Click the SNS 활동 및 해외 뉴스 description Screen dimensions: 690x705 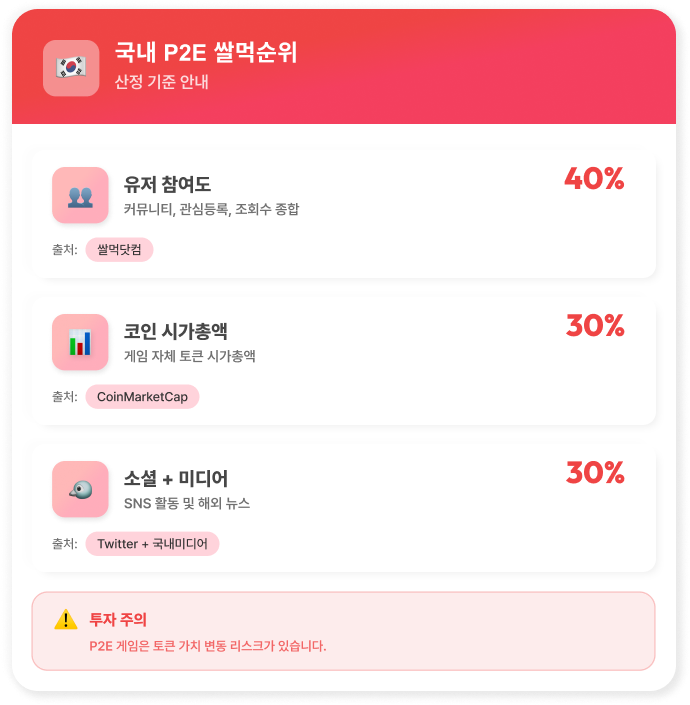coord(186,503)
